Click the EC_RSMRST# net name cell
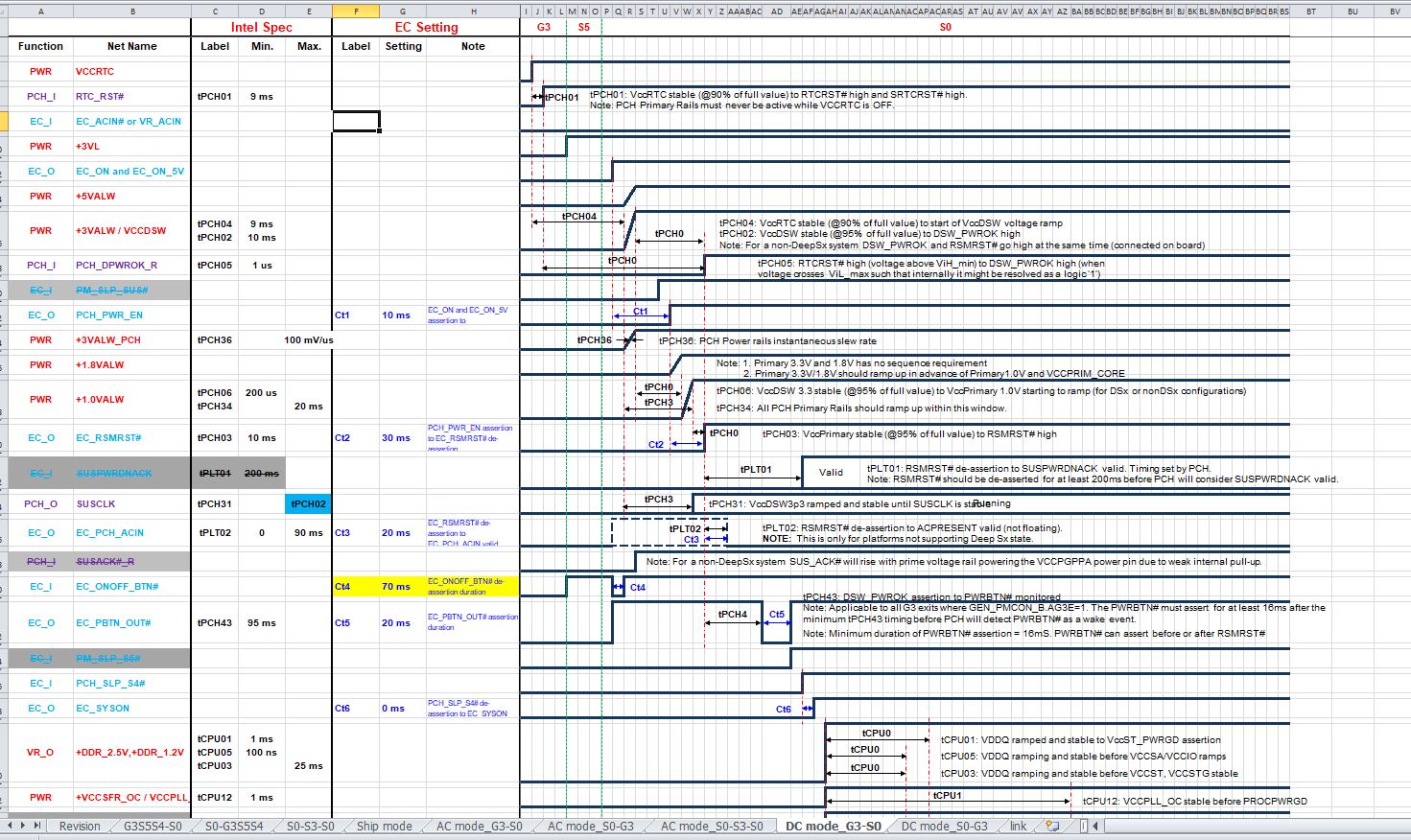This screenshot has width=1411, height=840. pyautogui.click(x=131, y=438)
